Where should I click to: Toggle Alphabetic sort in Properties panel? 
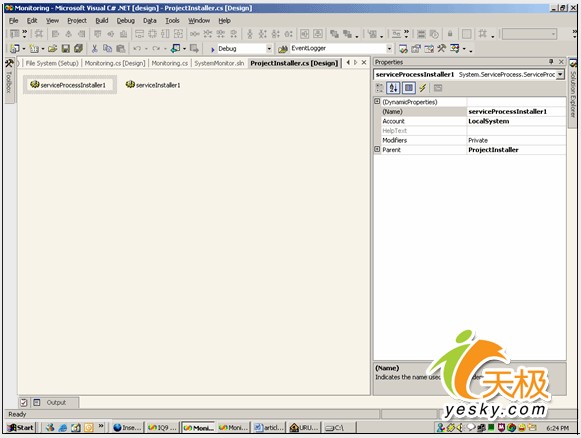click(x=394, y=88)
